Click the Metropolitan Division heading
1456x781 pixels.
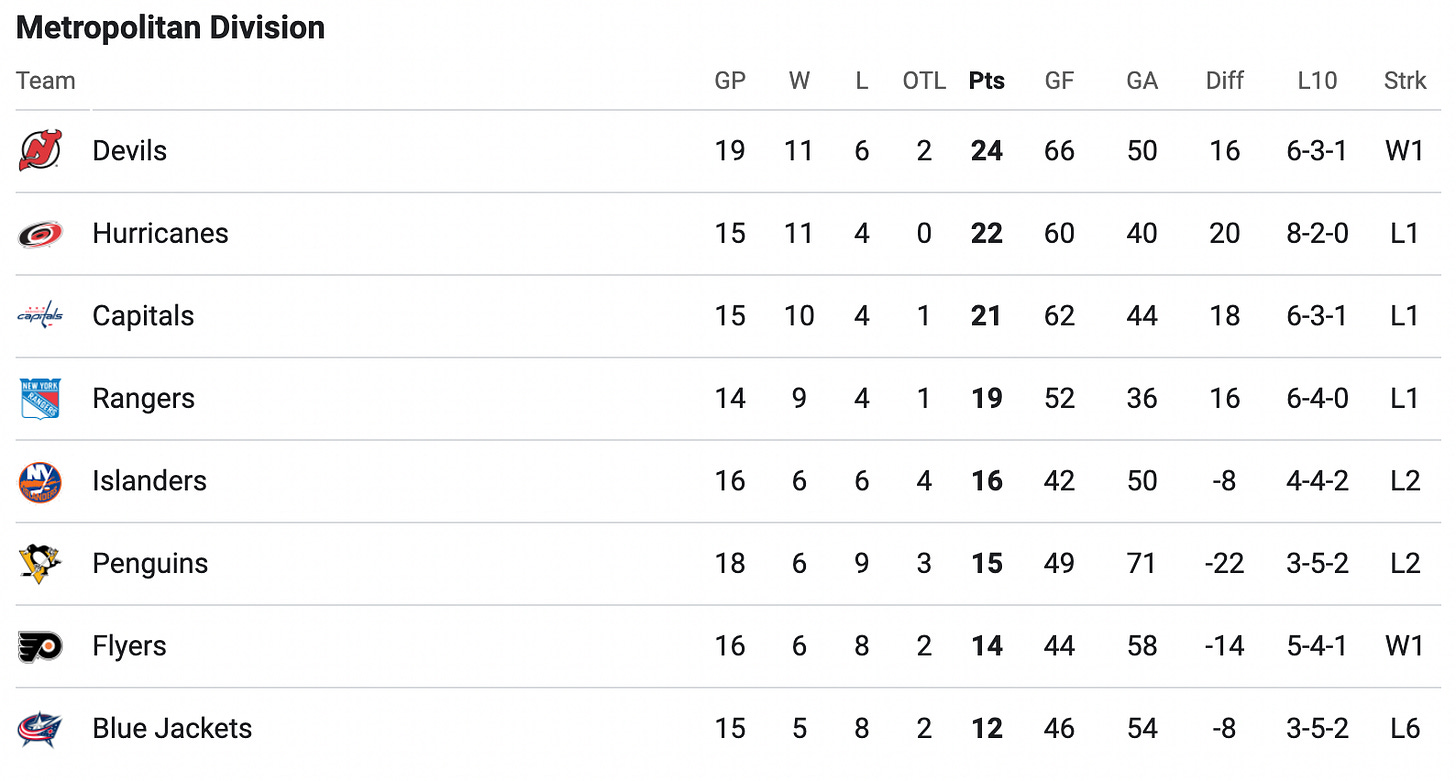tap(171, 27)
